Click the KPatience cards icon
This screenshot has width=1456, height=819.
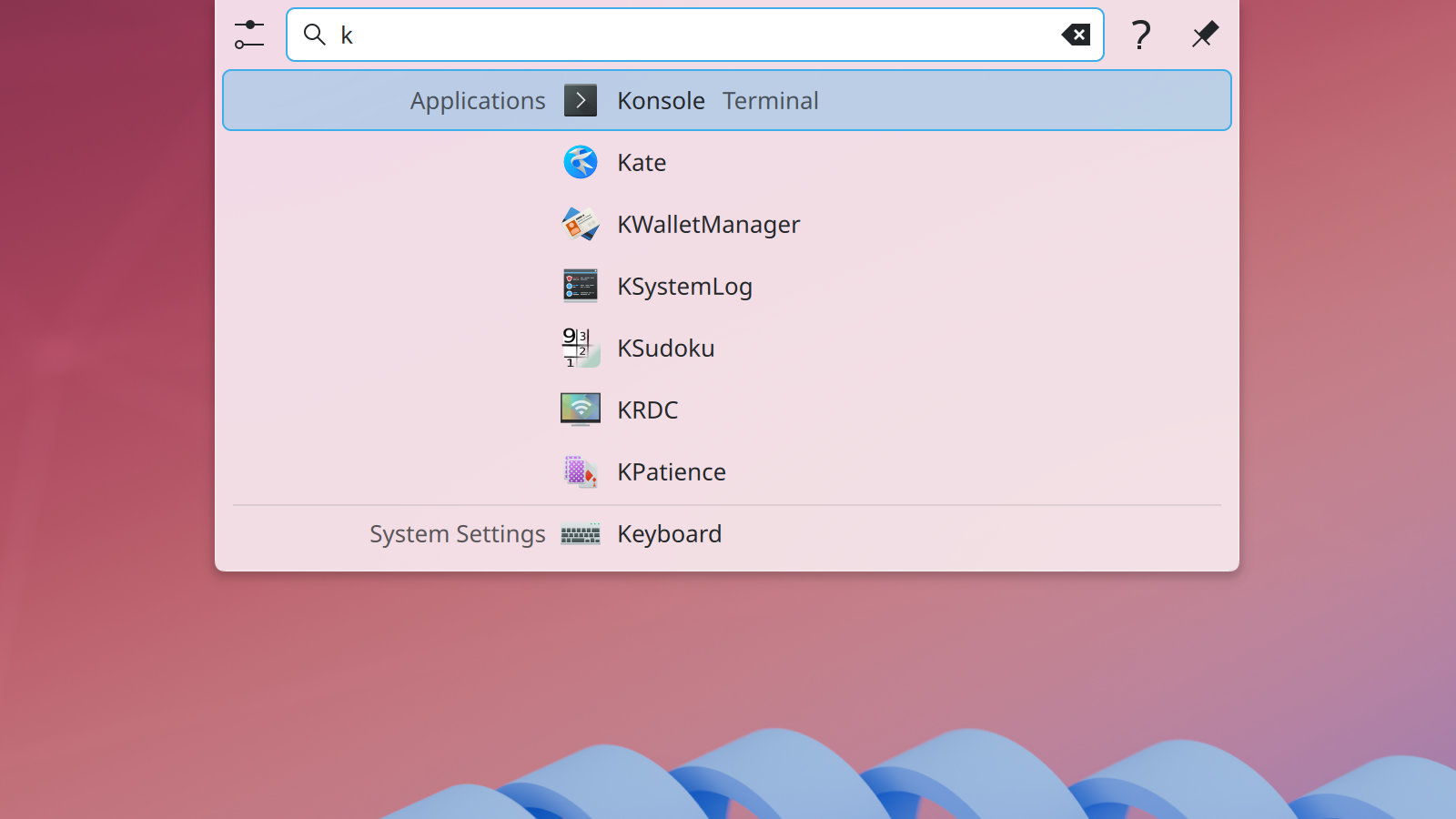(x=581, y=471)
